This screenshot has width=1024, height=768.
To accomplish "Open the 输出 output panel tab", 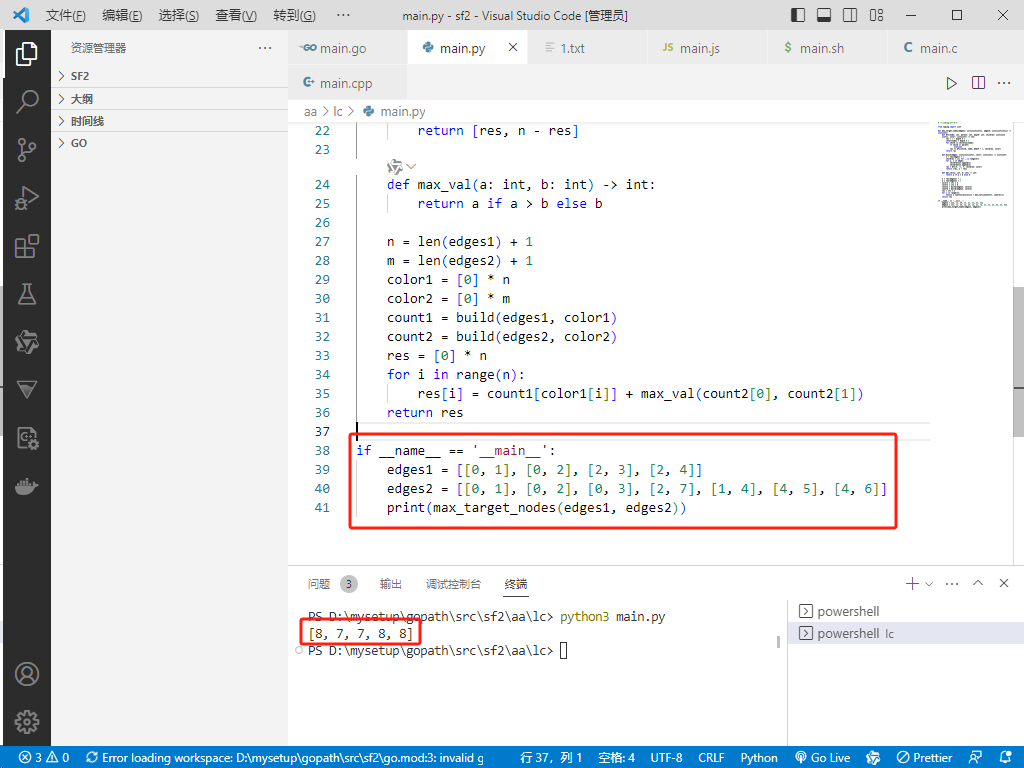I will 391,584.
